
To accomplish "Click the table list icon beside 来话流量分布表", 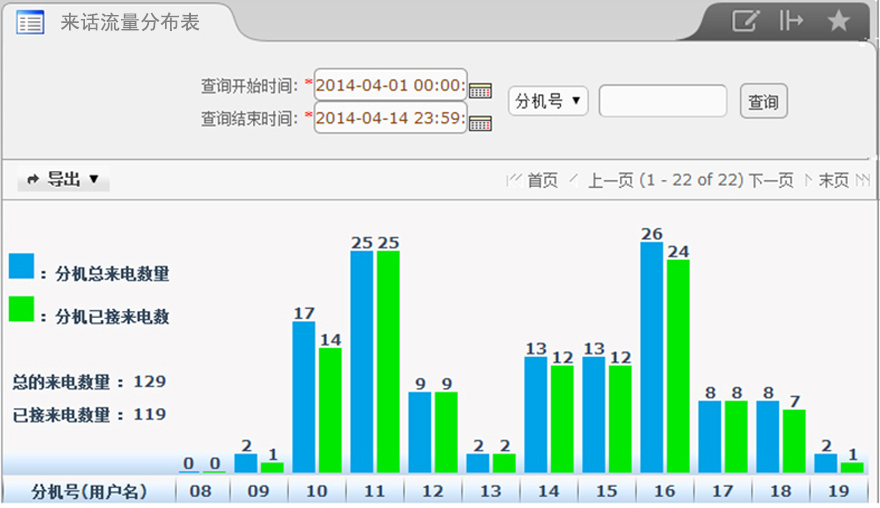I will 30,23.
